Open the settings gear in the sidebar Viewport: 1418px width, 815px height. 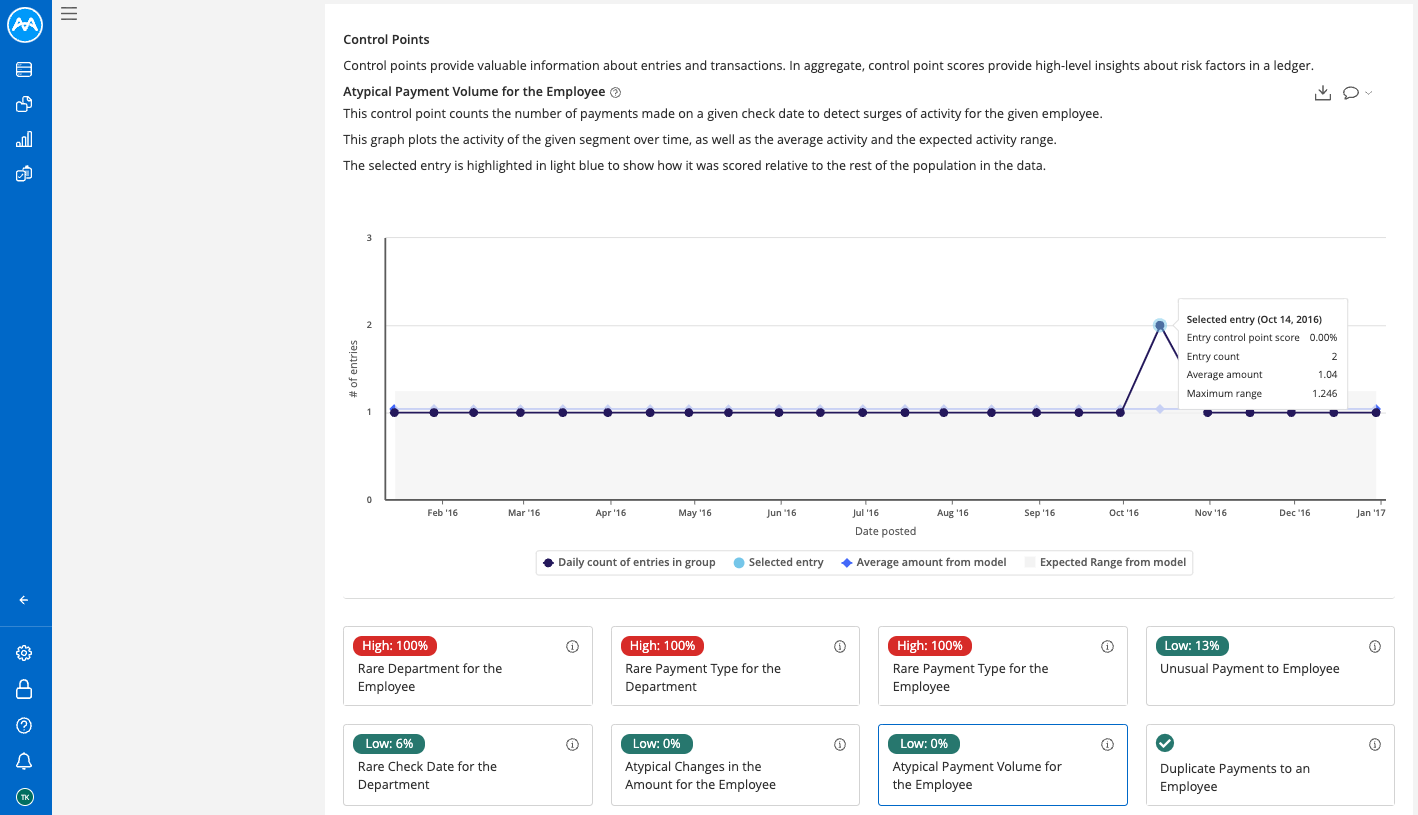25,652
